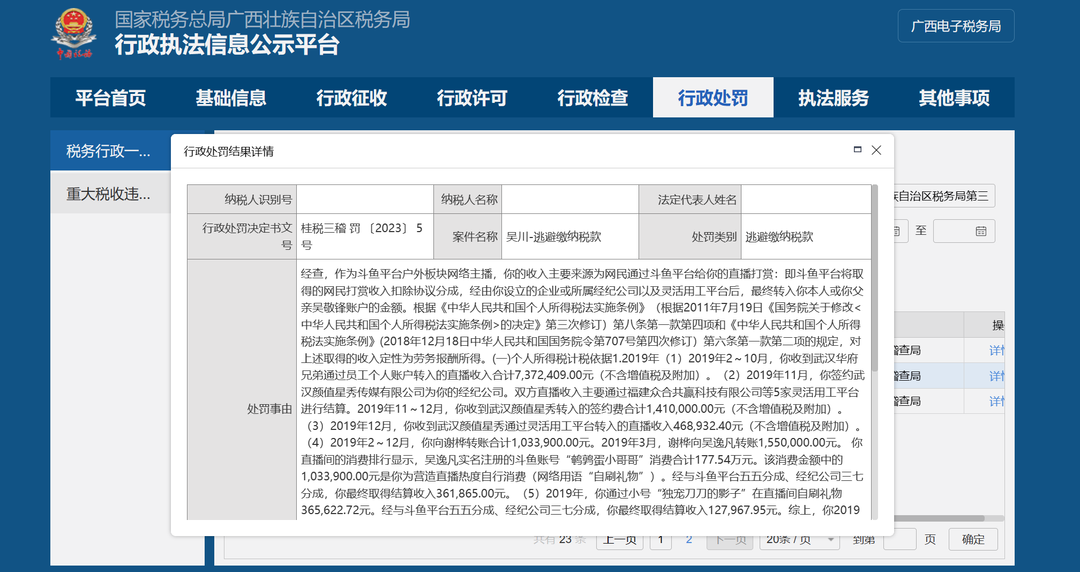Open the end date calendar picker
Image resolution: width=1080 pixels, height=572 pixels.
click(980, 231)
